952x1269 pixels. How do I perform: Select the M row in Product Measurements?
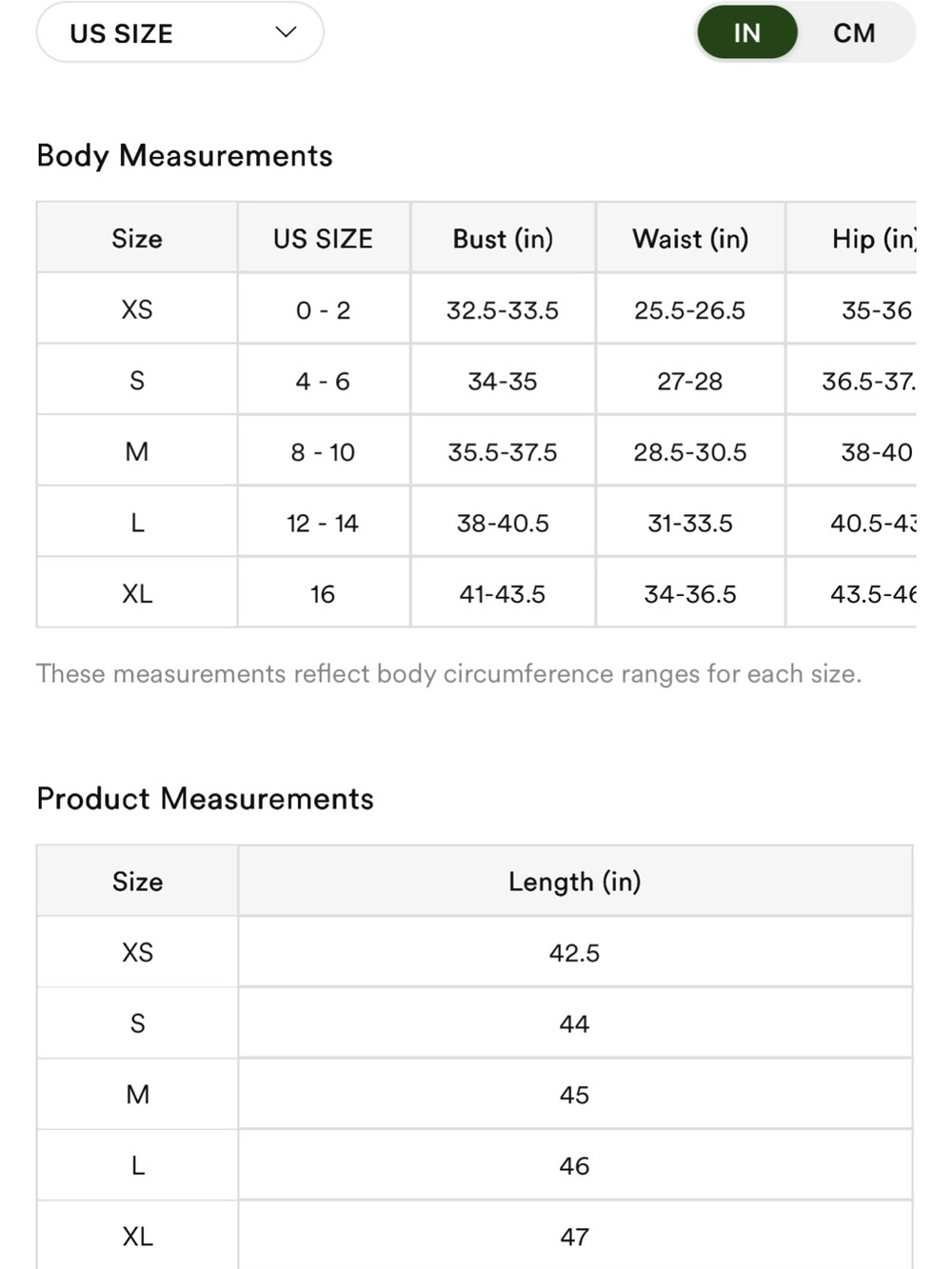pos(474,1095)
